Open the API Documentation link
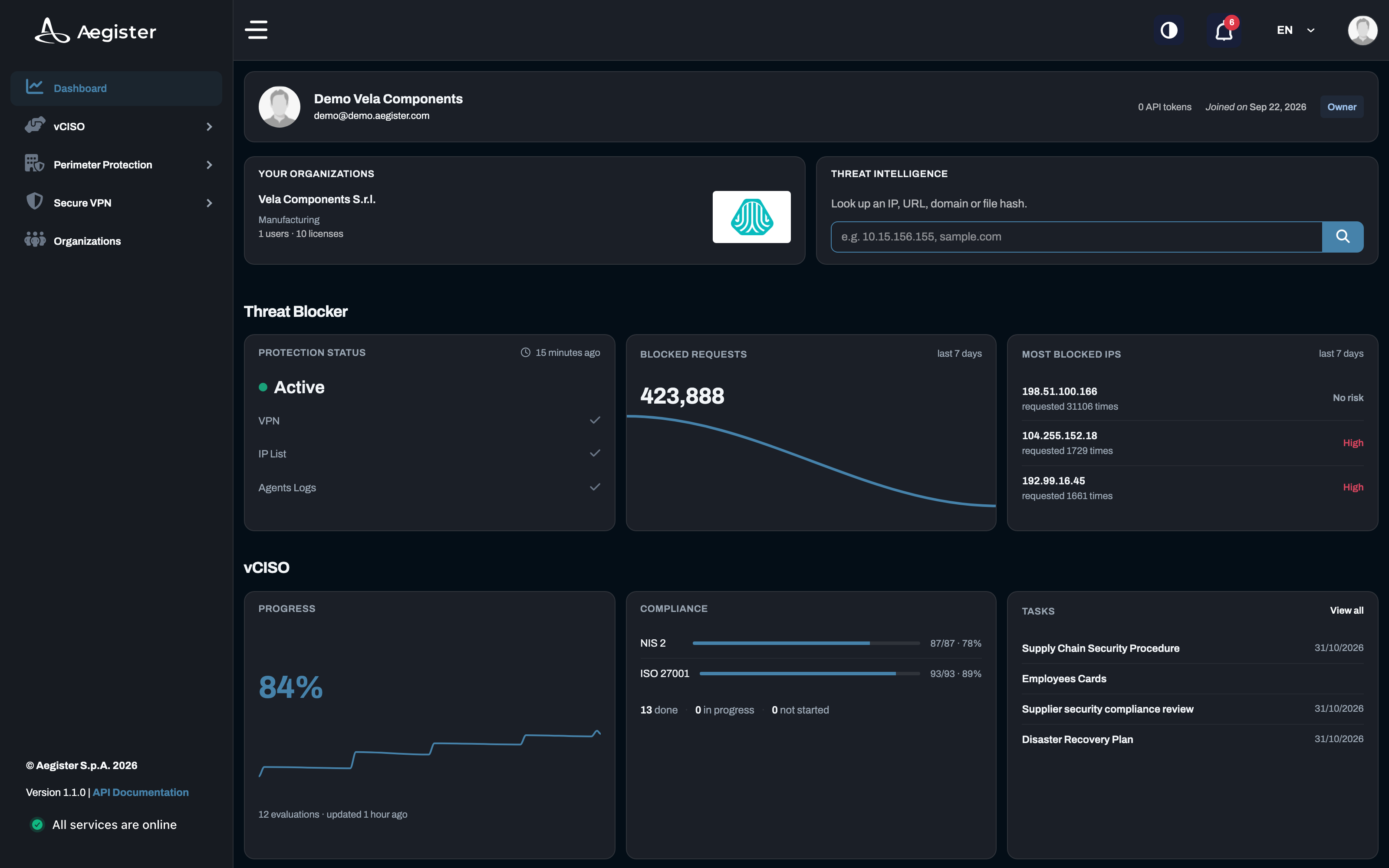1389x868 pixels. tap(140, 792)
